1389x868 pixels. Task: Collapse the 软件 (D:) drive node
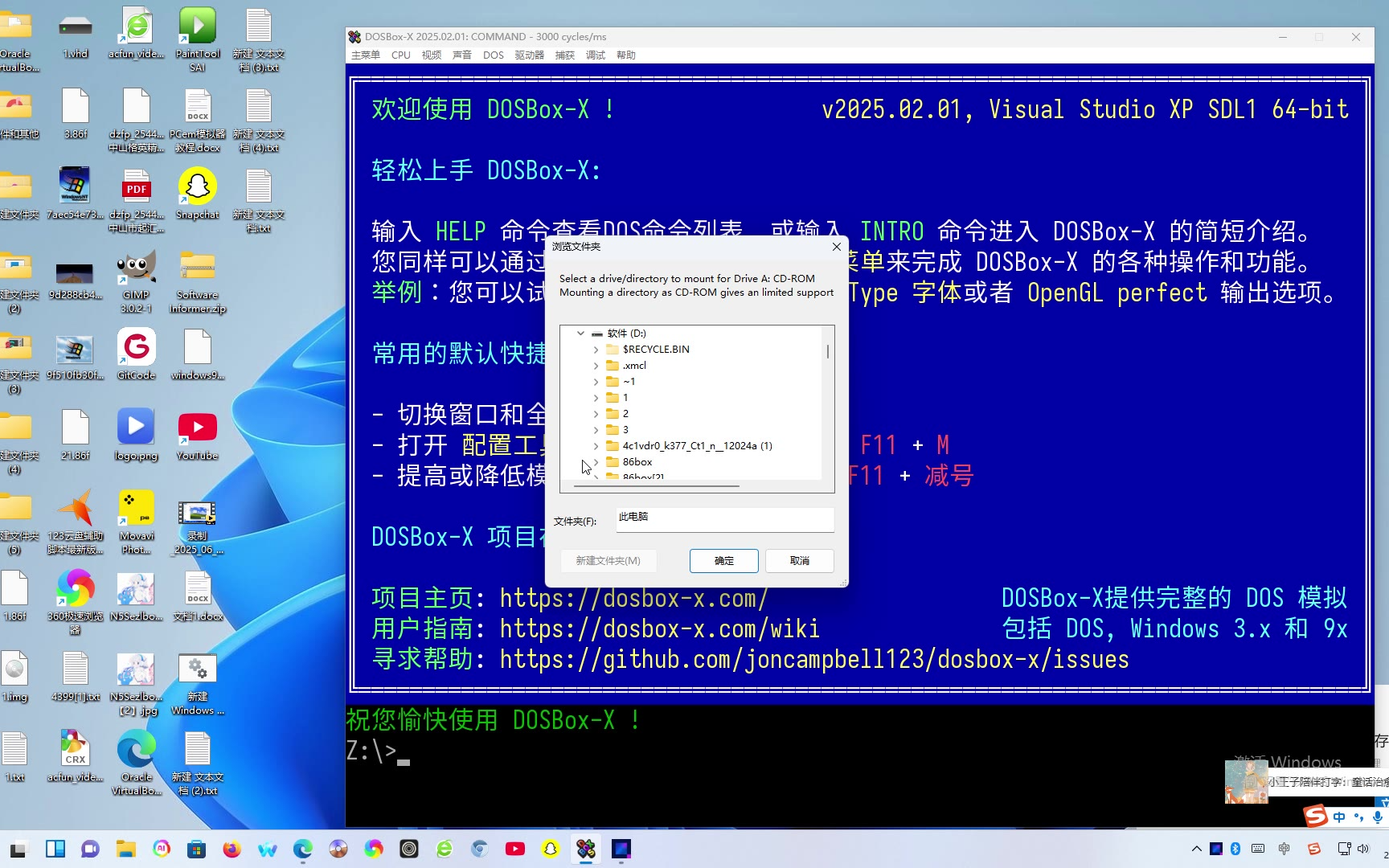pyautogui.click(x=580, y=333)
